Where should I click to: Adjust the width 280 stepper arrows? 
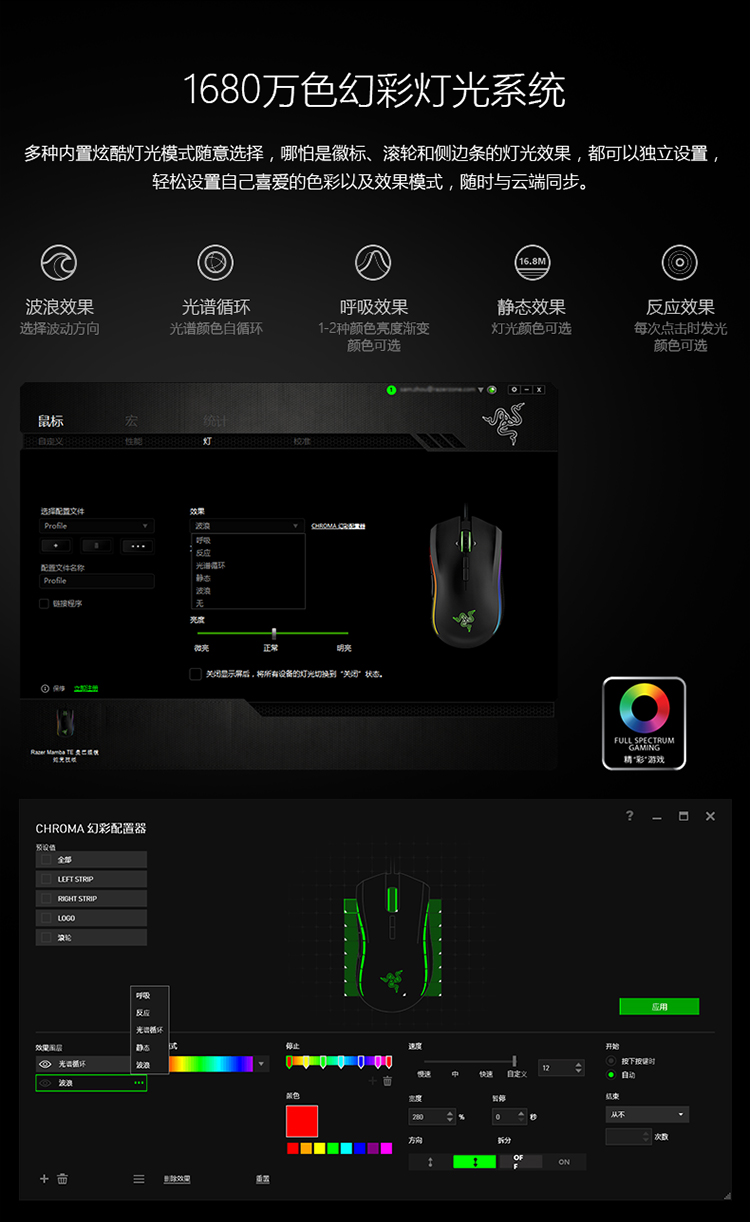(x=451, y=1116)
